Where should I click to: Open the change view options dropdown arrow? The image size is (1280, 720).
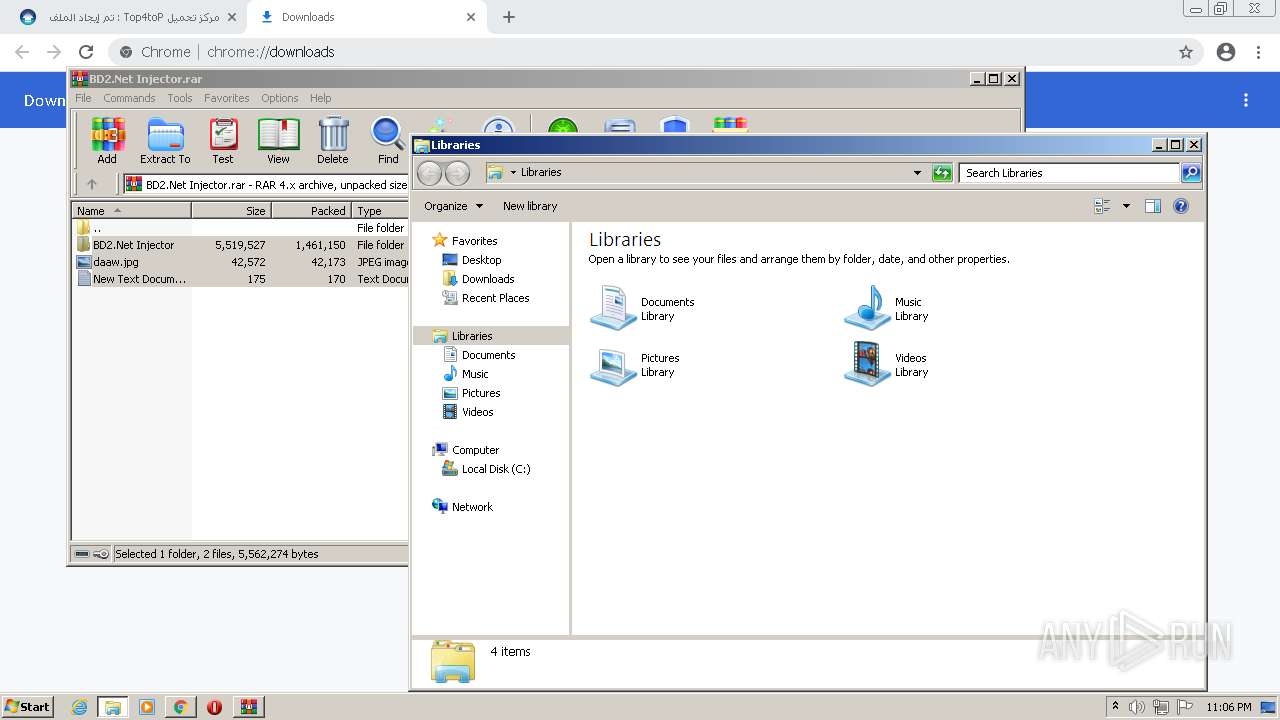[x=1126, y=206]
